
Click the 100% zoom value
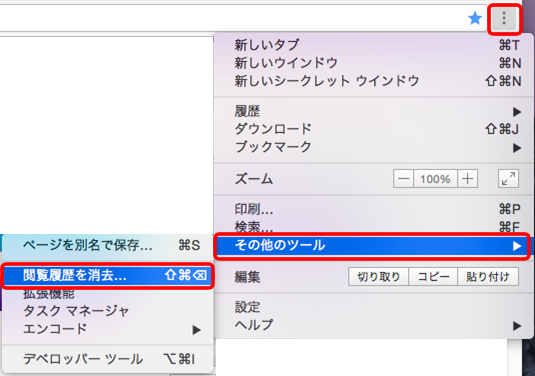[x=435, y=179]
